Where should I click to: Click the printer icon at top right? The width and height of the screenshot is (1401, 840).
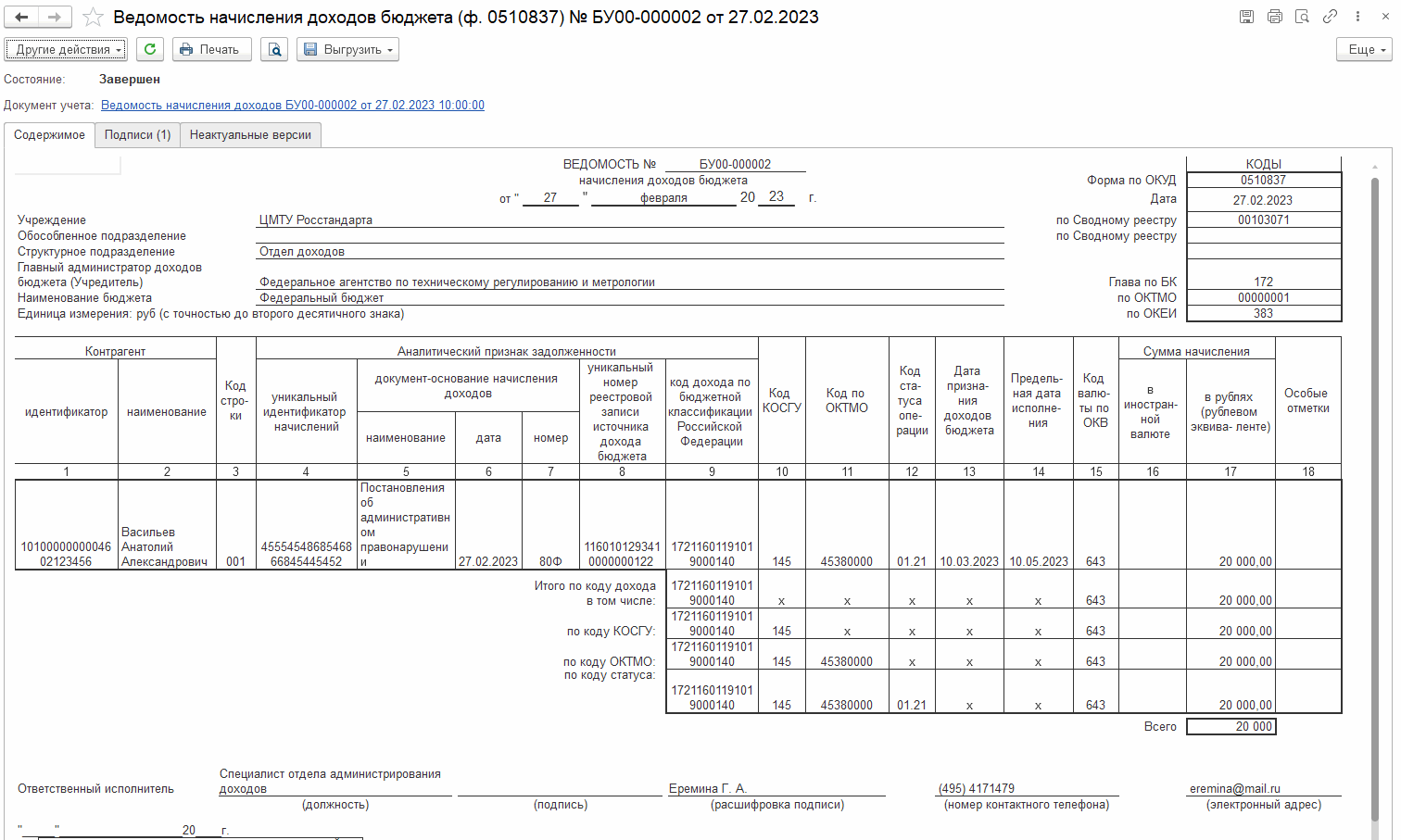[1275, 17]
